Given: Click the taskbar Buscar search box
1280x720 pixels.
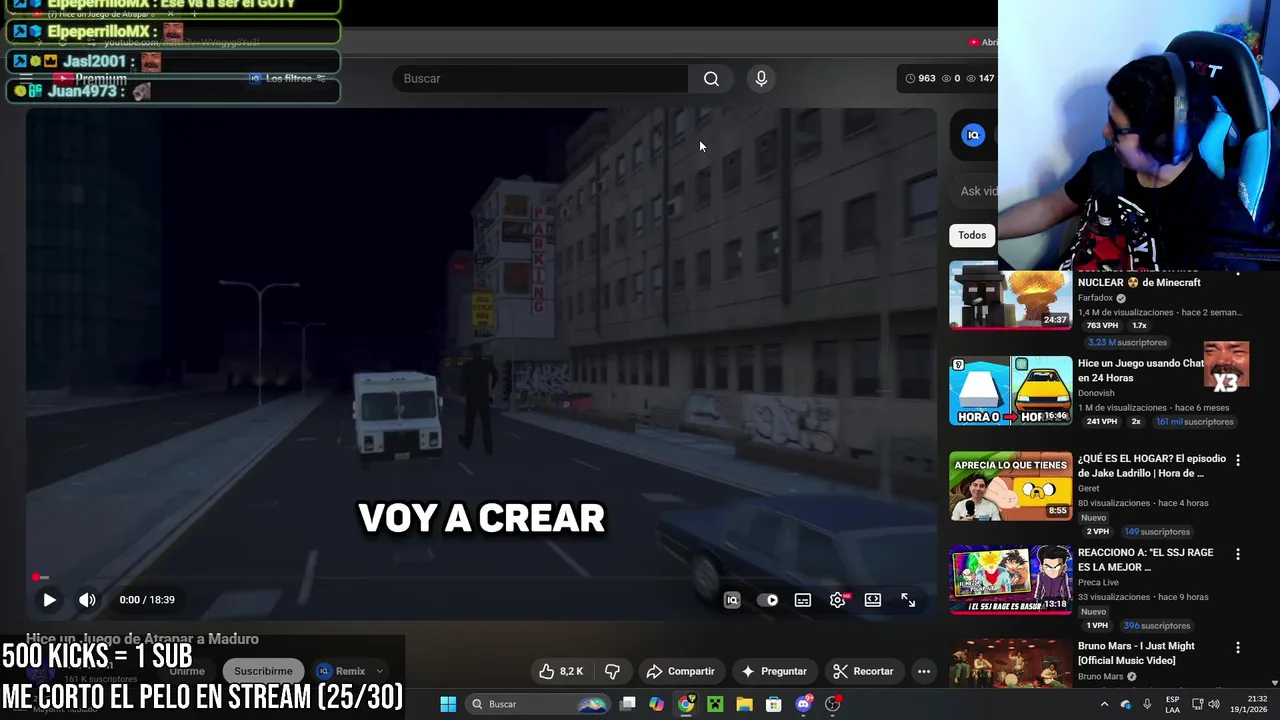Looking at the screenshot, I should 538,704.
